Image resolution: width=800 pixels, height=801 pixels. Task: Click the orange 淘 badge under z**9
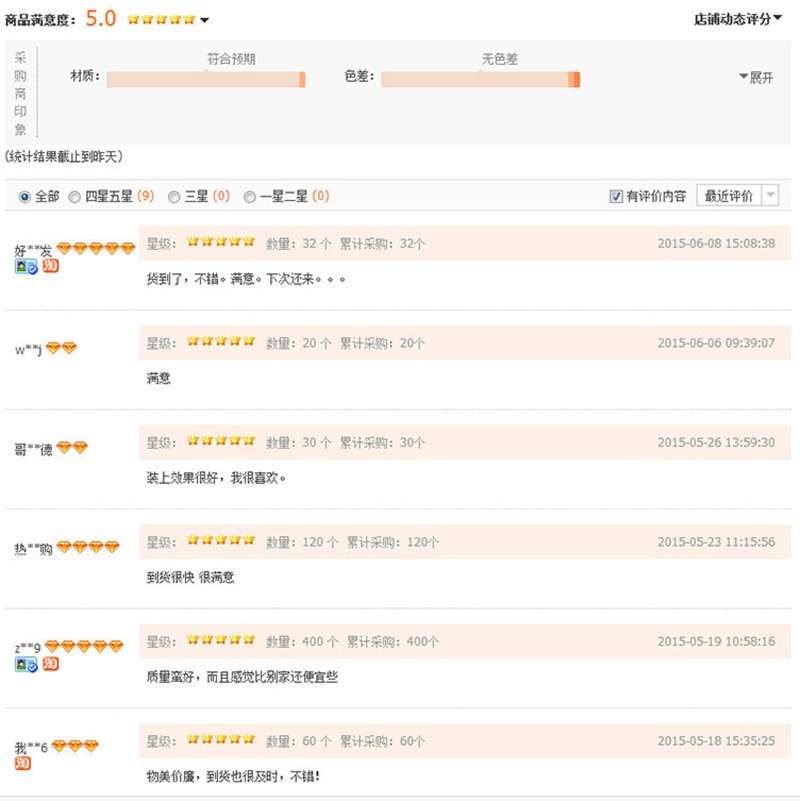[50, 663]
